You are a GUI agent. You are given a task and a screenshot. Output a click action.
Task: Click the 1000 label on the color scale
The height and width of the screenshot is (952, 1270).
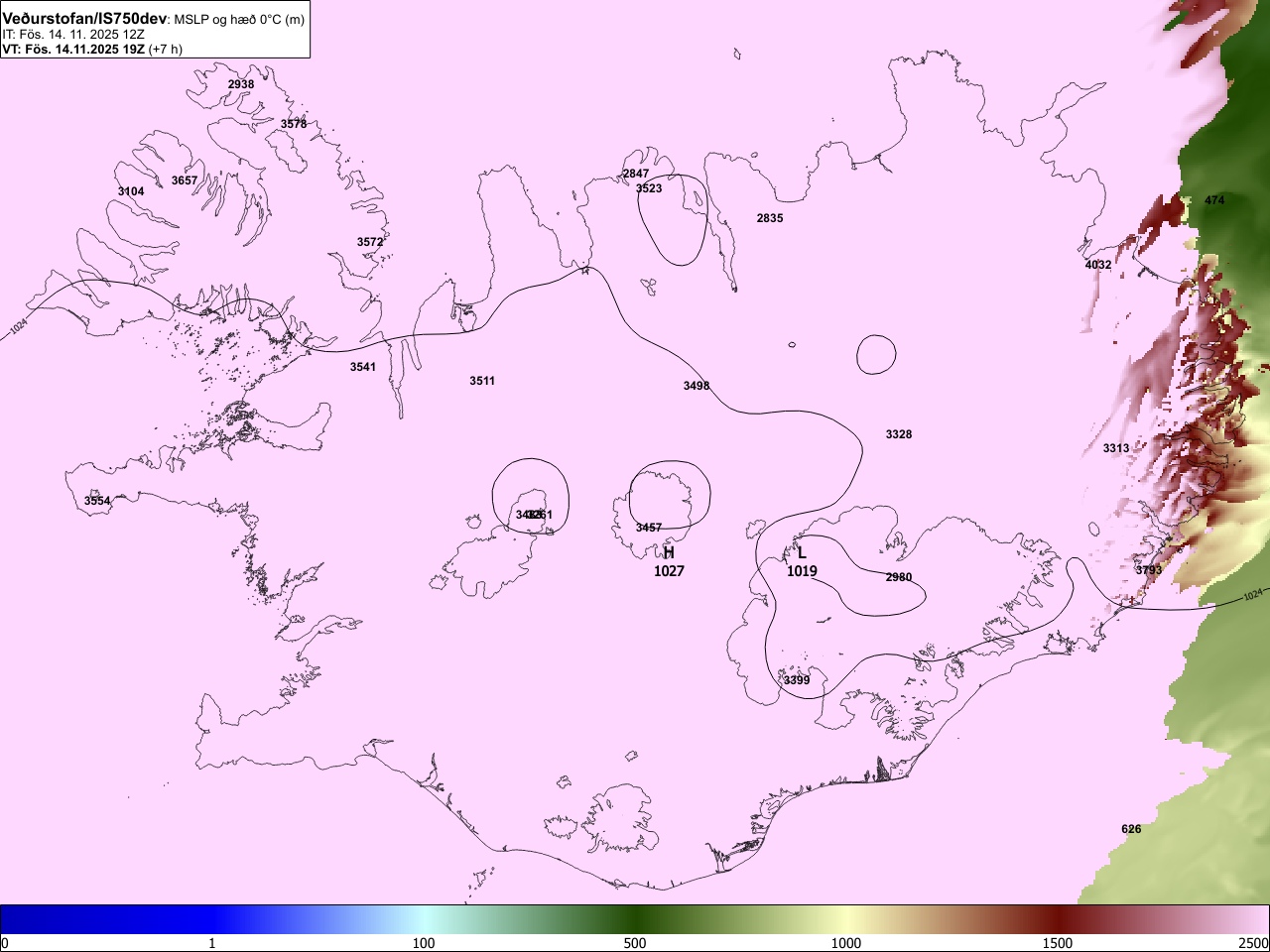846,943
